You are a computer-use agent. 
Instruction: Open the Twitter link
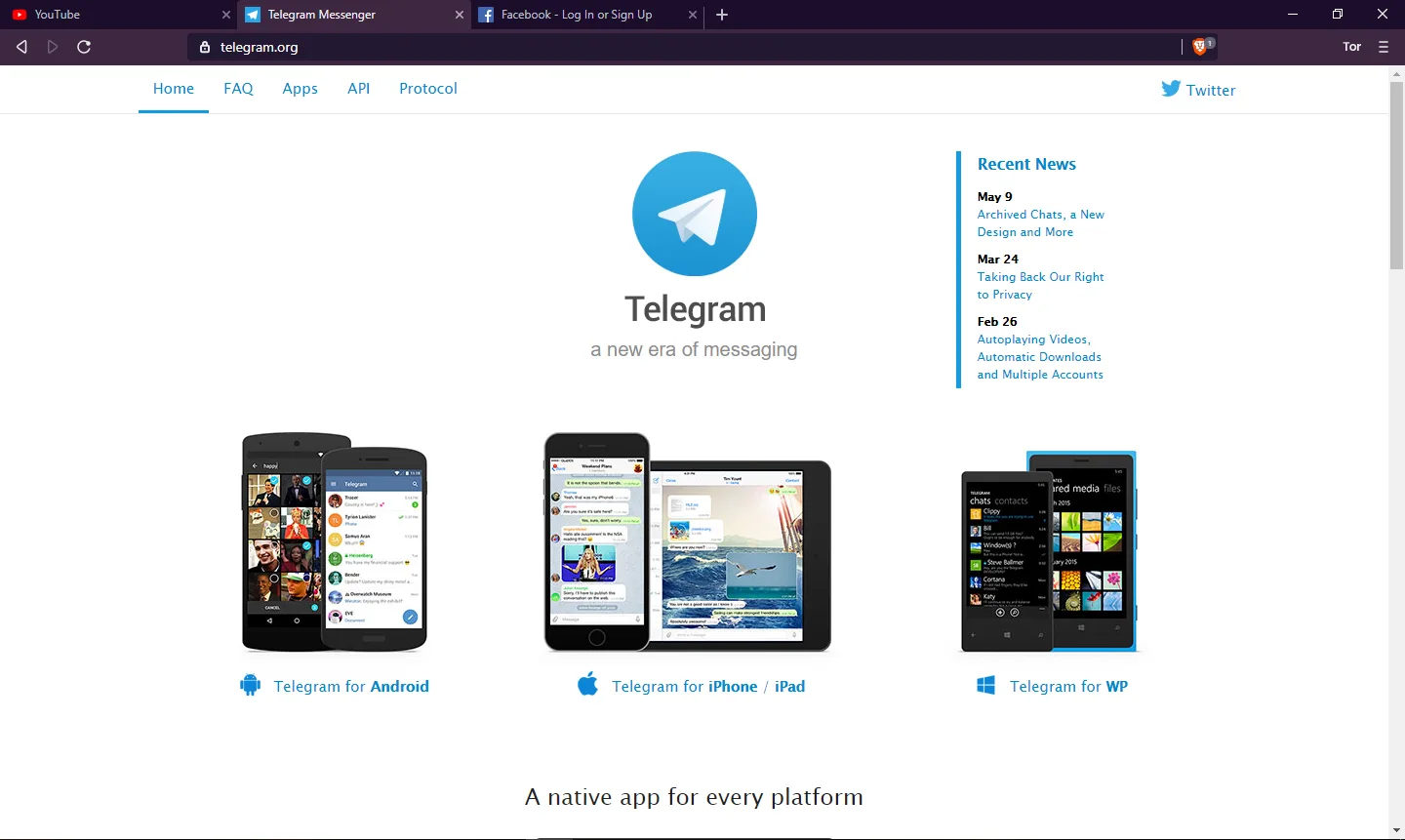1211,90
